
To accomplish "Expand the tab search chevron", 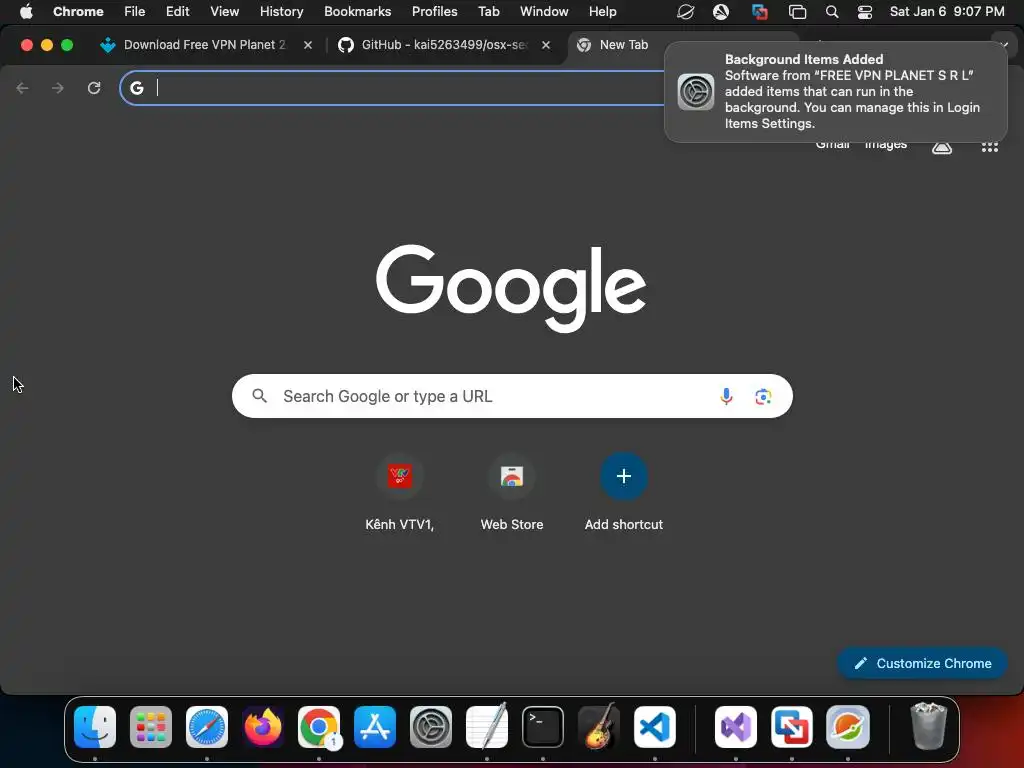I will 1003,45.
